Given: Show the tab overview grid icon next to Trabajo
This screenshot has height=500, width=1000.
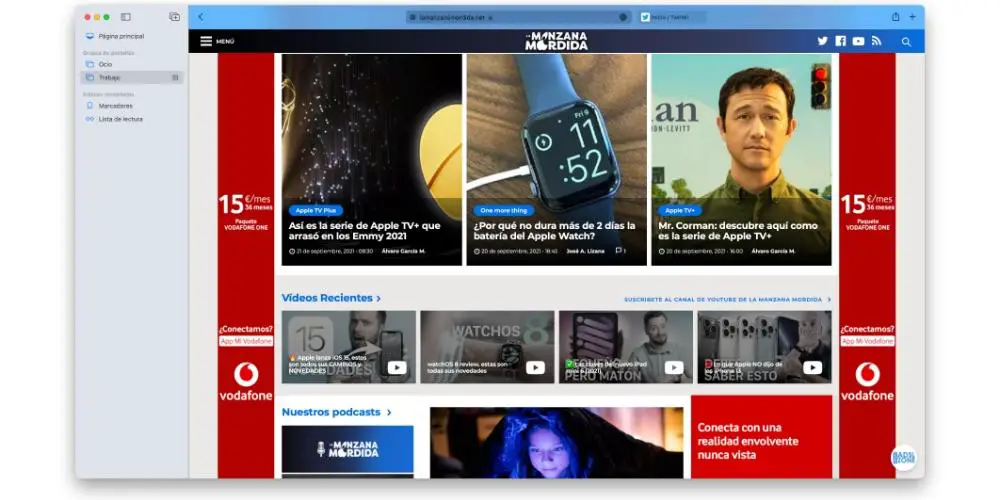Looking at the screenshot, I should pyautogui.click(x=175, y=77).
